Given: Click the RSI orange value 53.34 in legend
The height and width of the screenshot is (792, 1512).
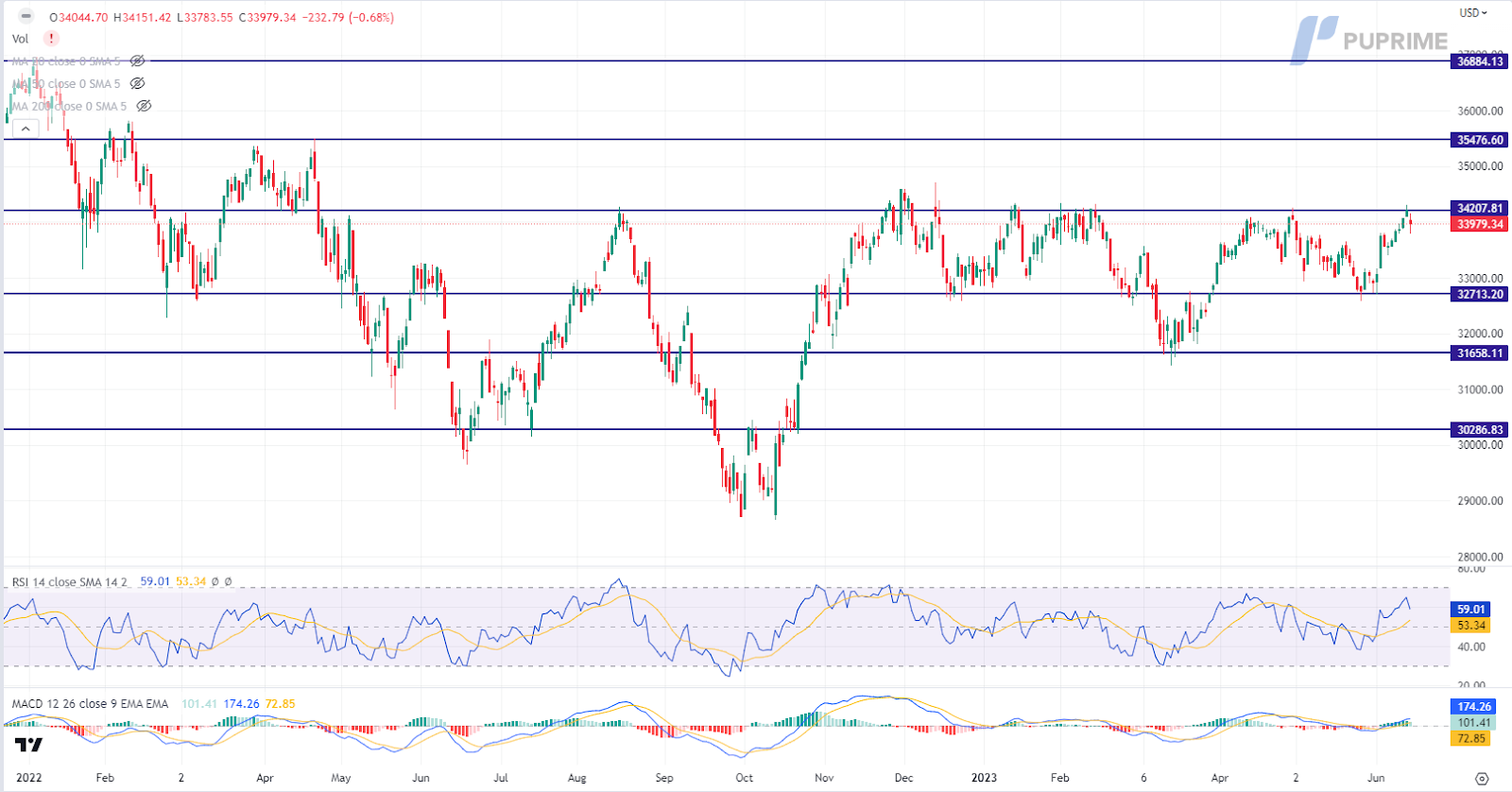Looking at the screenshot, I should coord(191,581).
